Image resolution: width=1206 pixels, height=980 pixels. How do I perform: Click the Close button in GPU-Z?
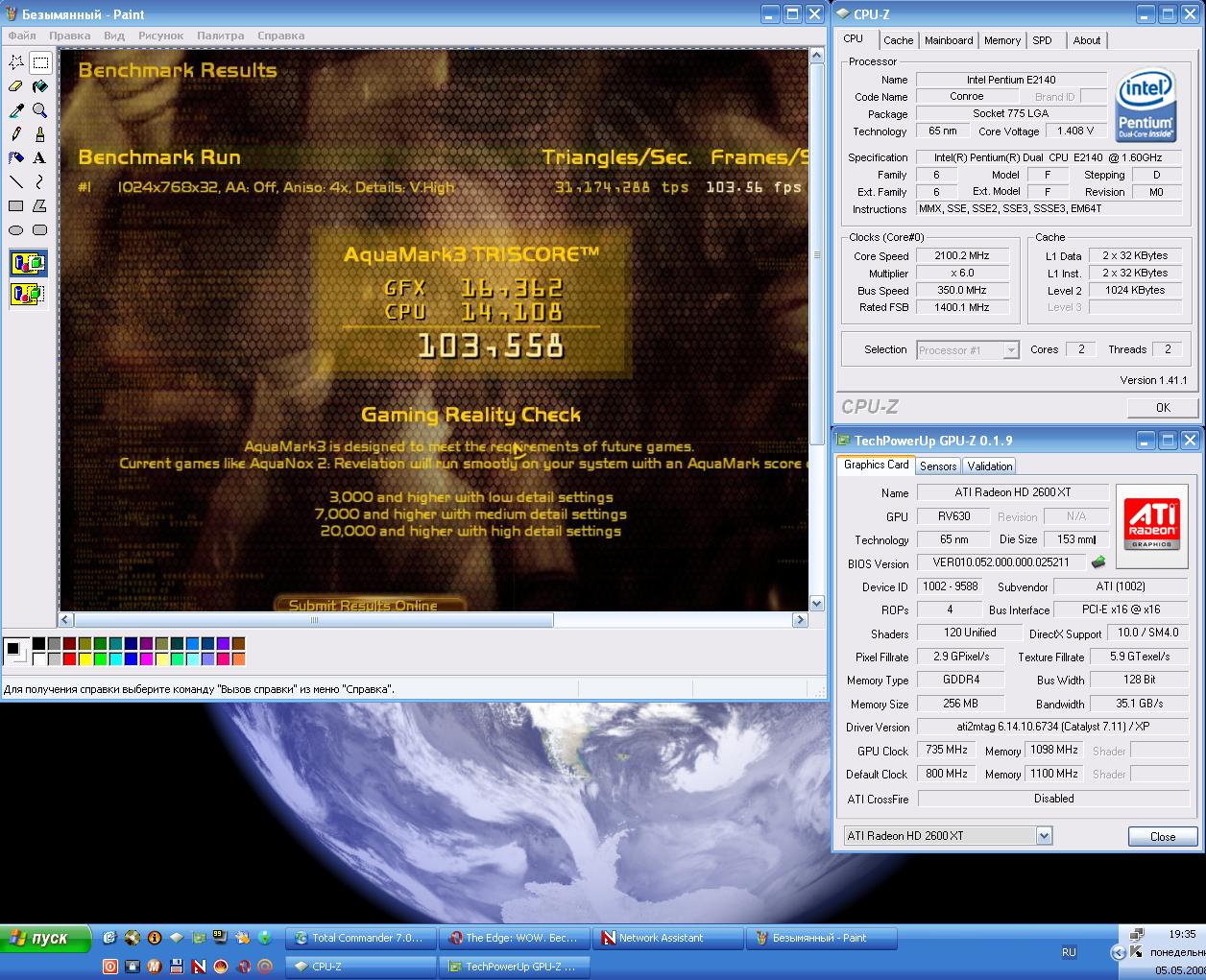(x=1163, y=836)
